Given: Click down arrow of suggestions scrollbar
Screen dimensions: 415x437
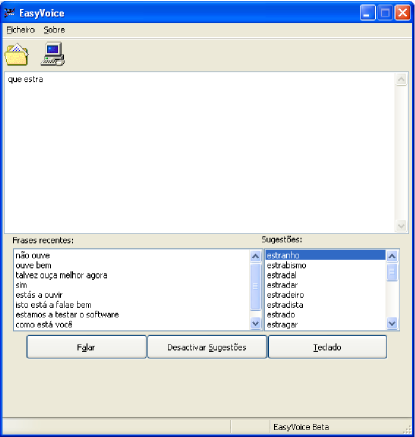Looking at the screenshot, I should (x=392, y=323).
